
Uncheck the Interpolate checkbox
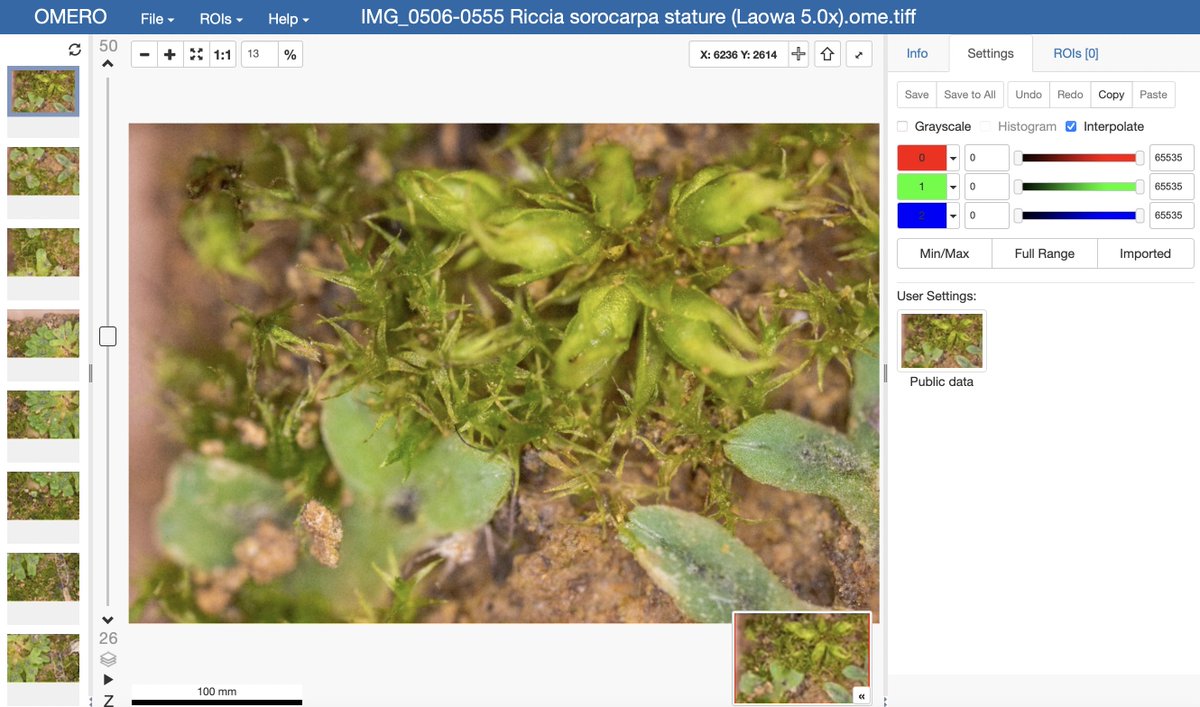[1071, 127]
